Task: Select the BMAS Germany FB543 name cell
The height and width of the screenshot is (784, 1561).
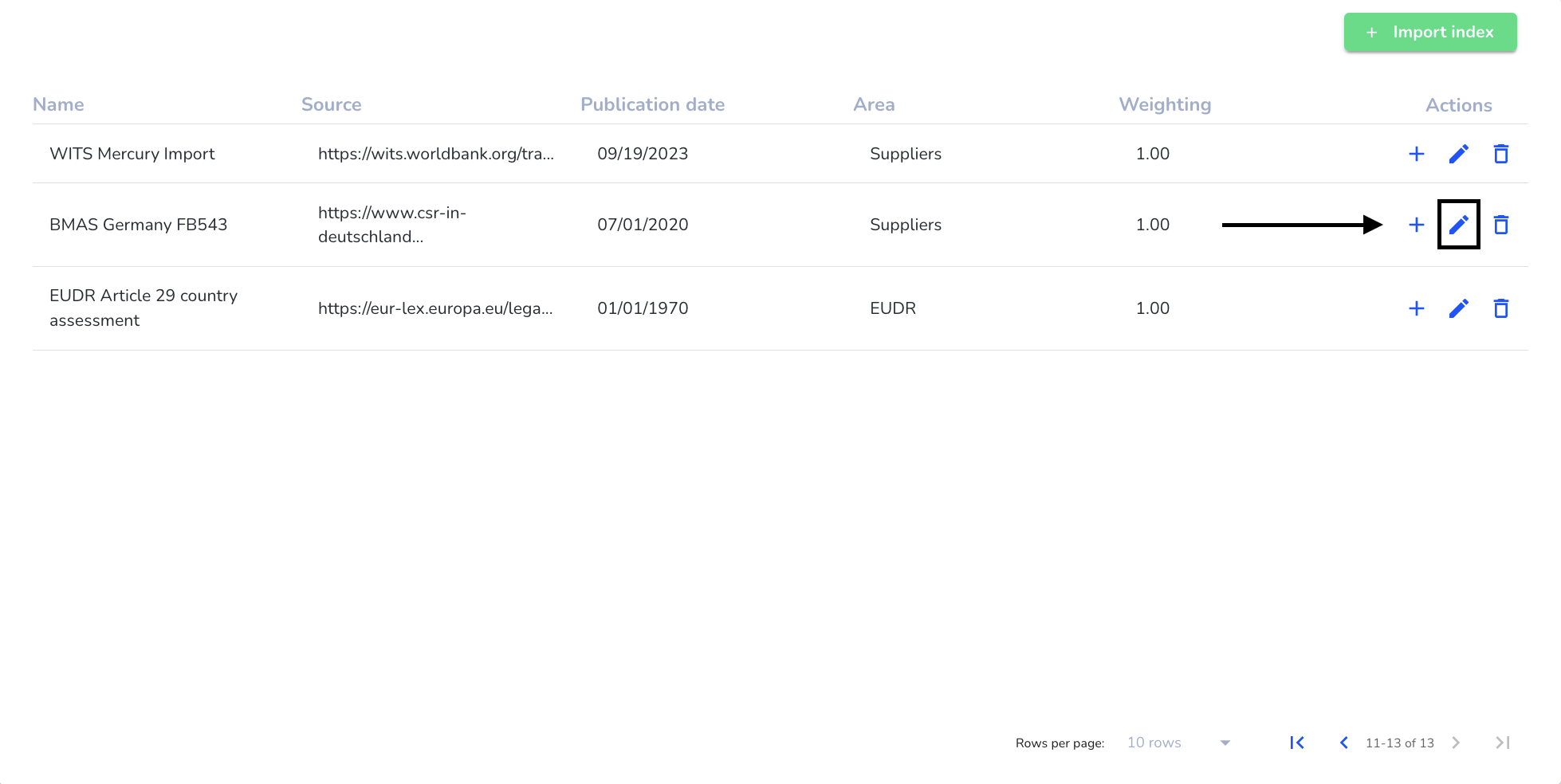Action: tap(138, 225)
